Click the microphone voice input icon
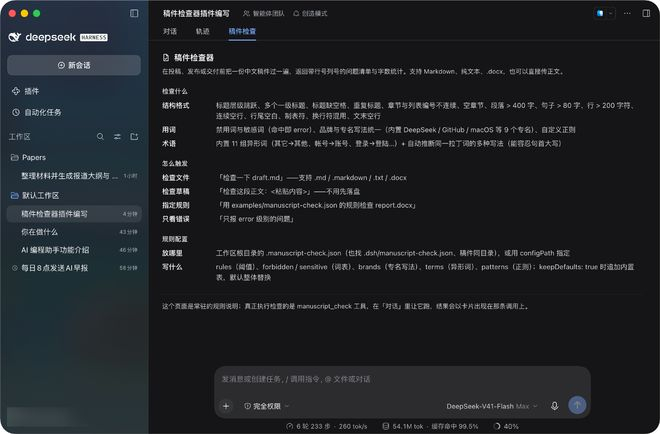This screenshot has width=660, height=434. 555,406
